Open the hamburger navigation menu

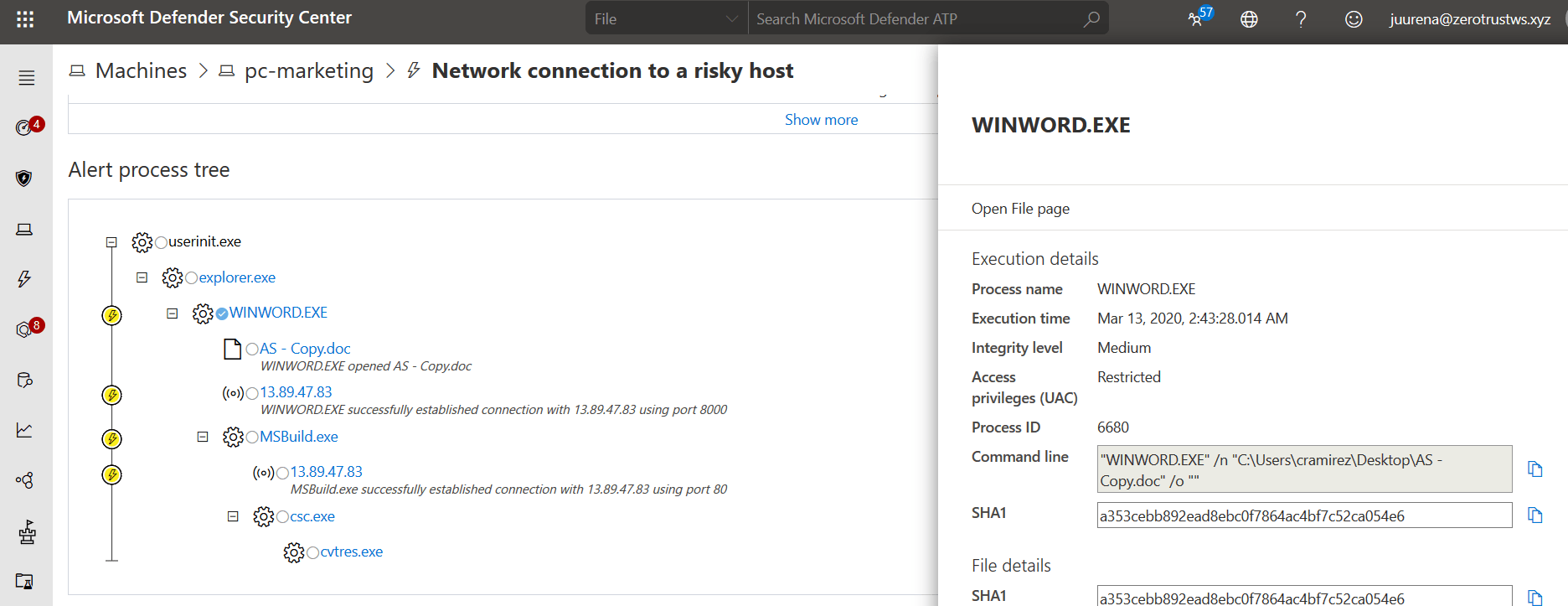[27, 78]
